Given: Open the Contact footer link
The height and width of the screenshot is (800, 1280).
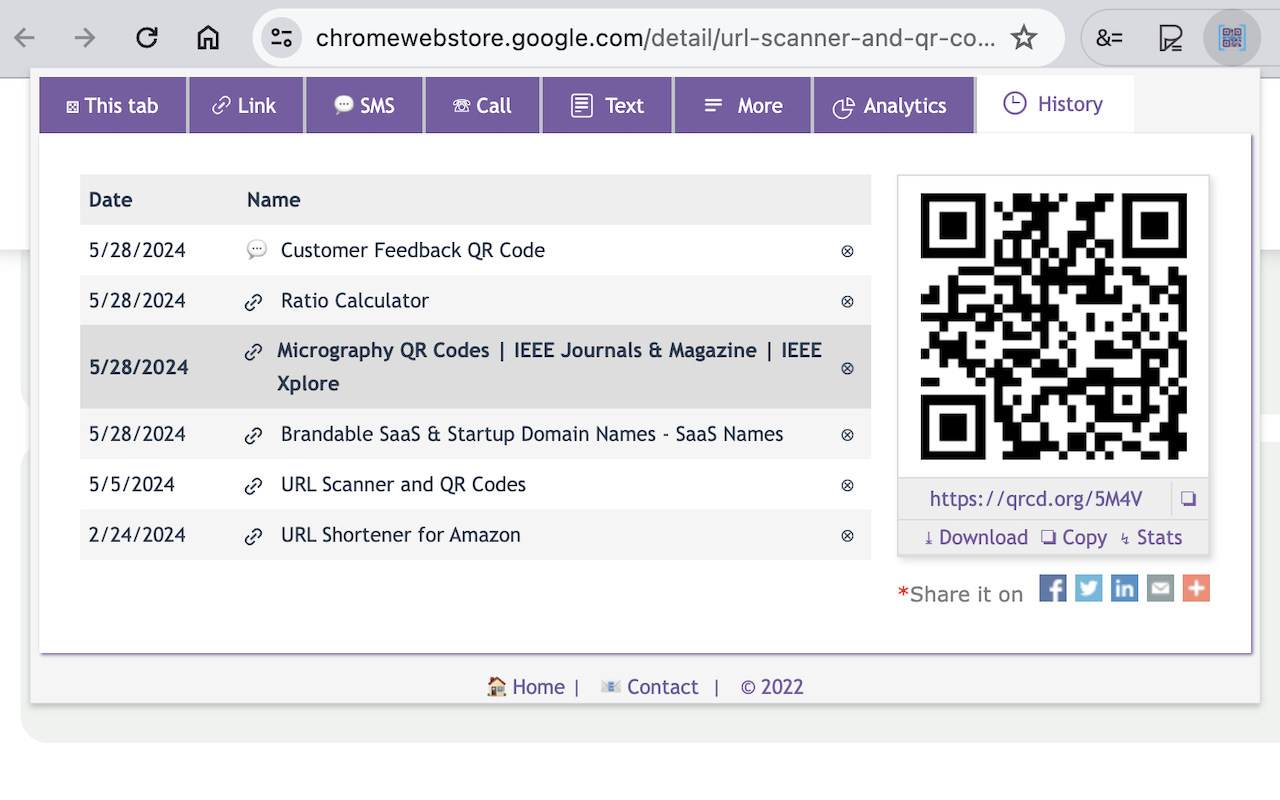Looking at the screenshot, I should click(649, 687).
